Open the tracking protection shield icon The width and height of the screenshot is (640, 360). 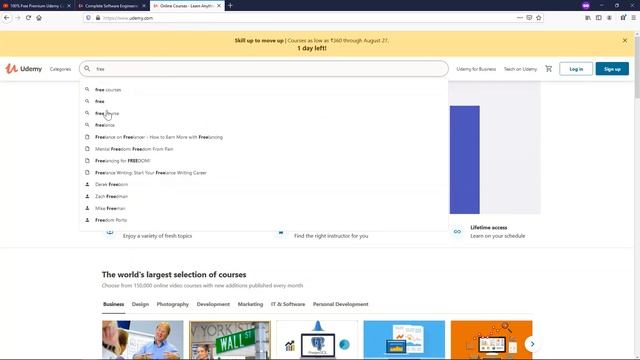[x=88, y=18]
